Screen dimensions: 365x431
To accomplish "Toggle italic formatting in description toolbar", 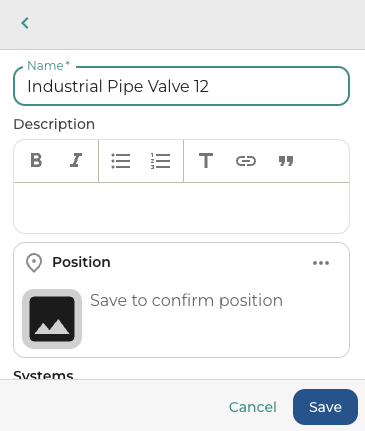I will 76,161.
